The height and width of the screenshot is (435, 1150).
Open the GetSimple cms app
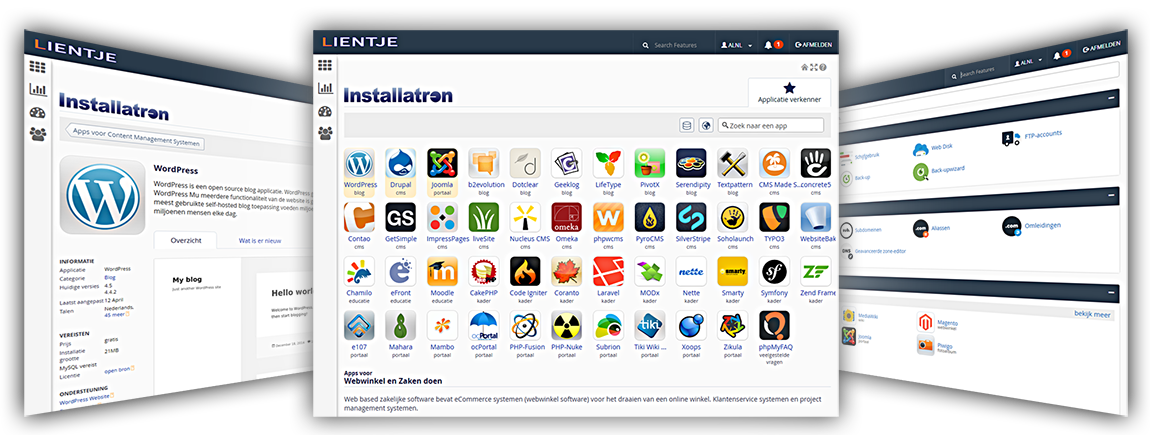coord(400,218)
